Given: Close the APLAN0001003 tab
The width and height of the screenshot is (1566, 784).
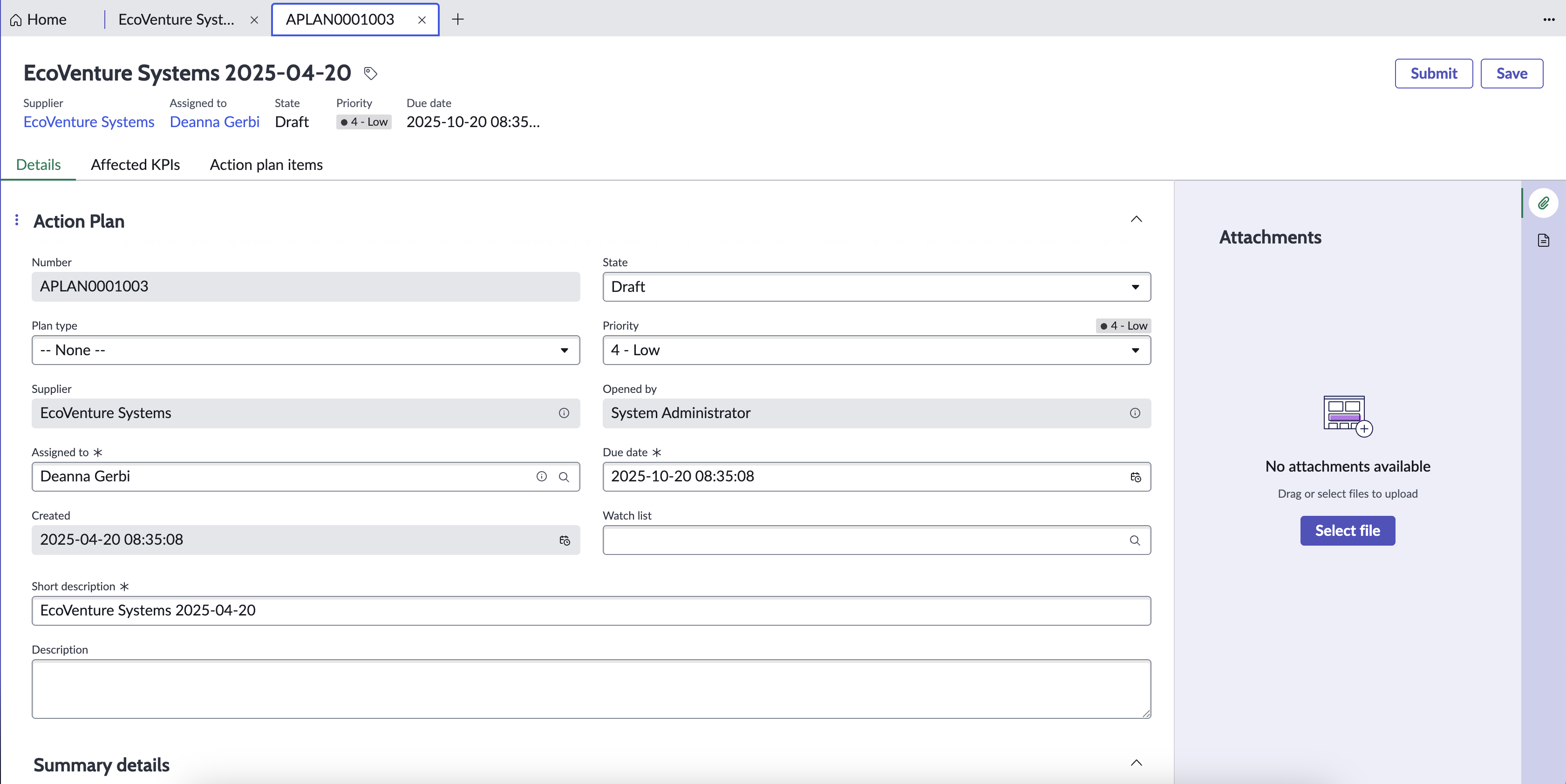Looking at the screenshot, I should click(421, 20).
